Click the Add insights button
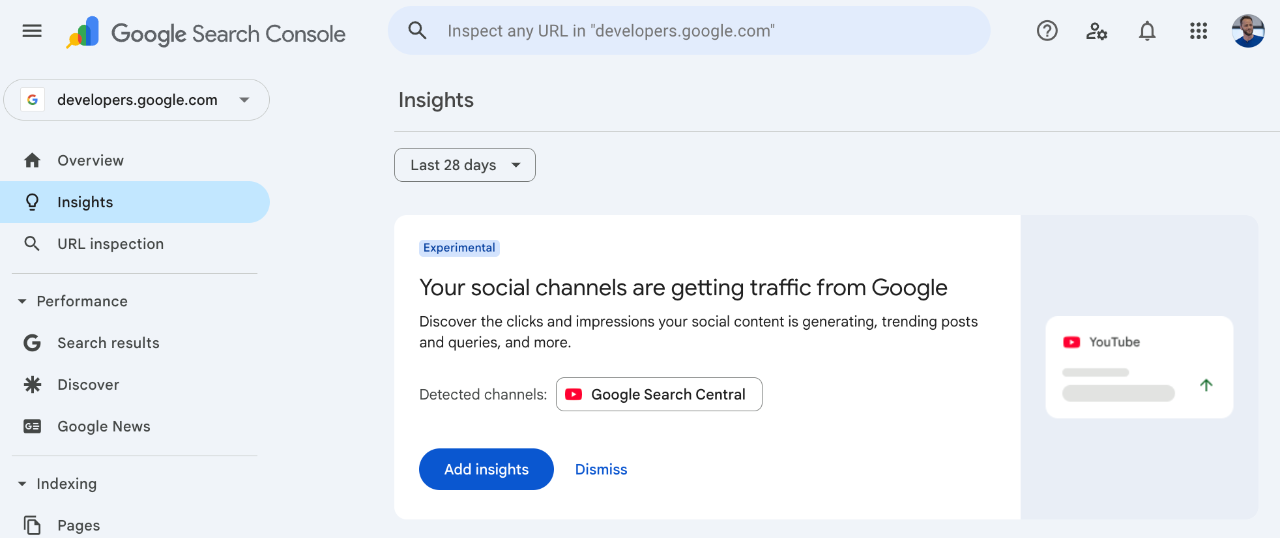Image resolution: width=1280 pixels, height=538 pixels. [486, 469]
